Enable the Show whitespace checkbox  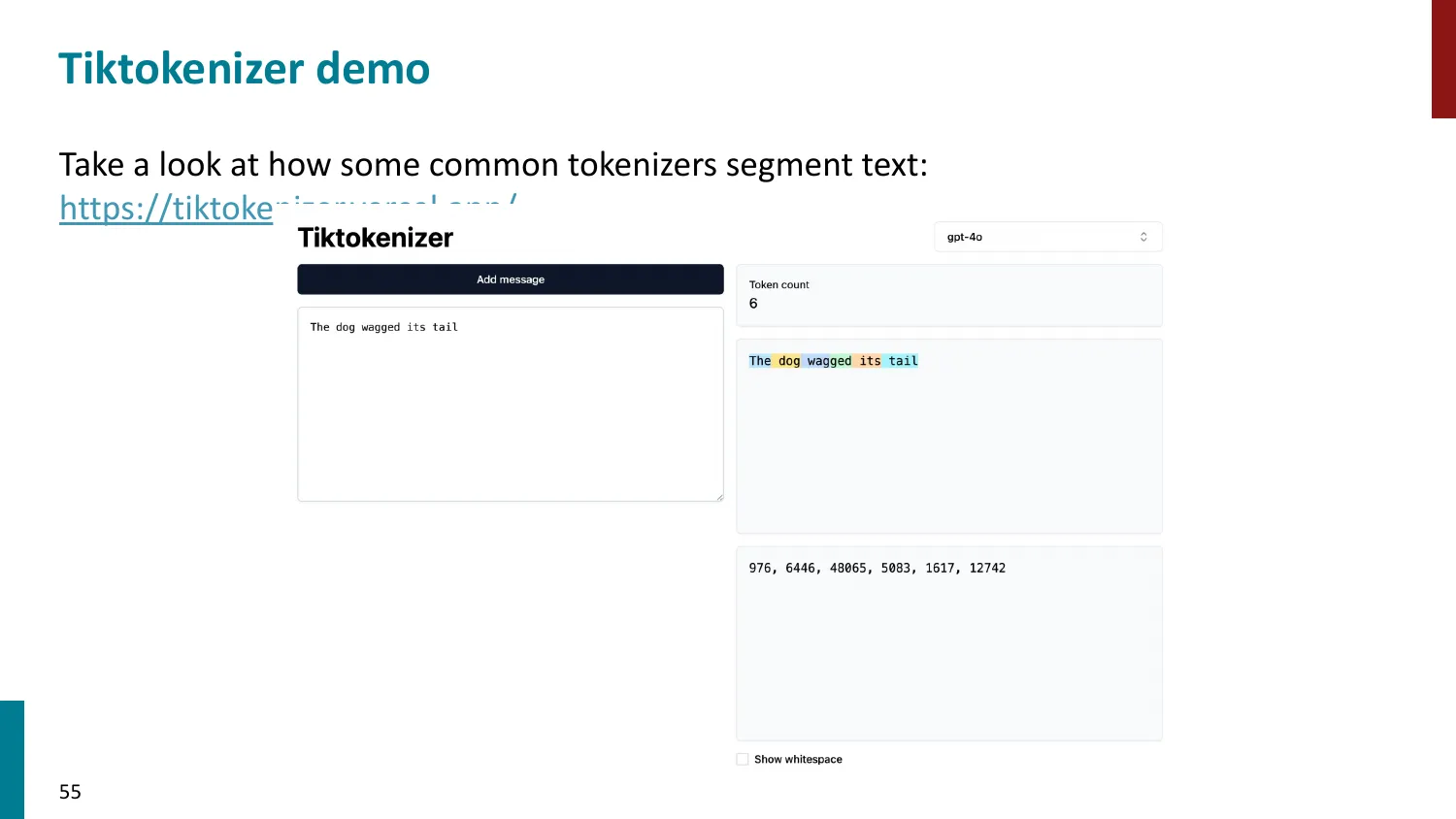coord(743,760)
